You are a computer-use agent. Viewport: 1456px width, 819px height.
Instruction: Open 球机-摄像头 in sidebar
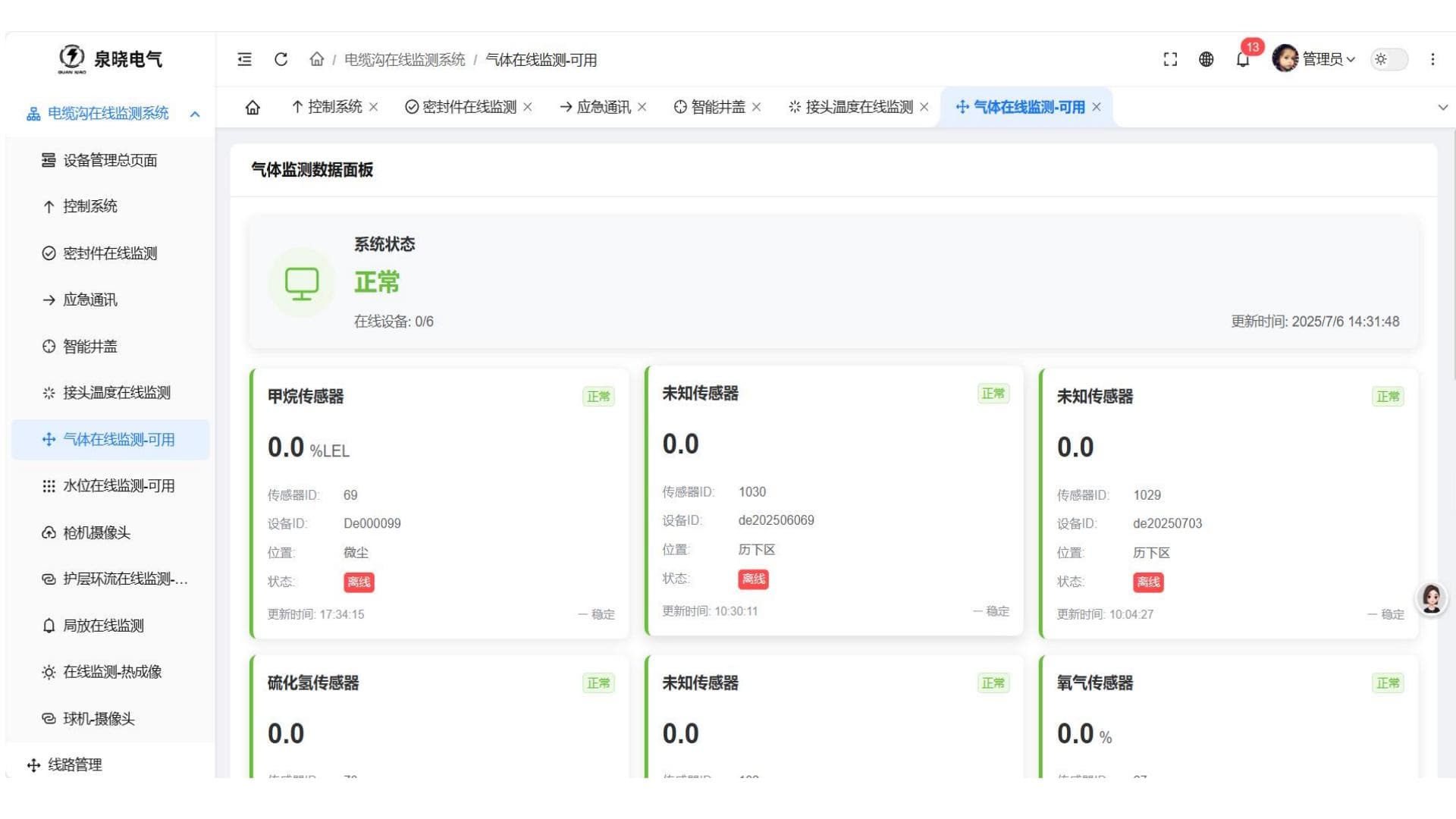(110, 719)
